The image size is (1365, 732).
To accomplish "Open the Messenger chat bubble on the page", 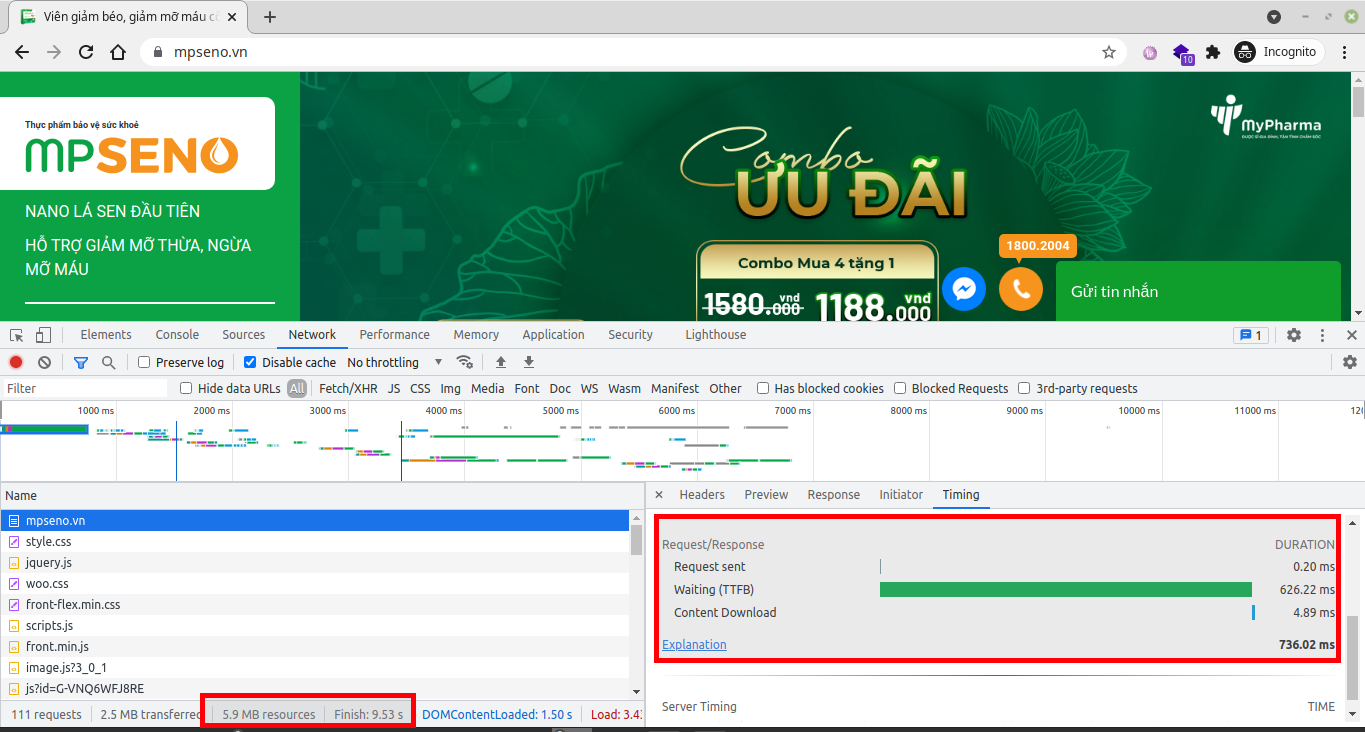I will pos(964,289).
